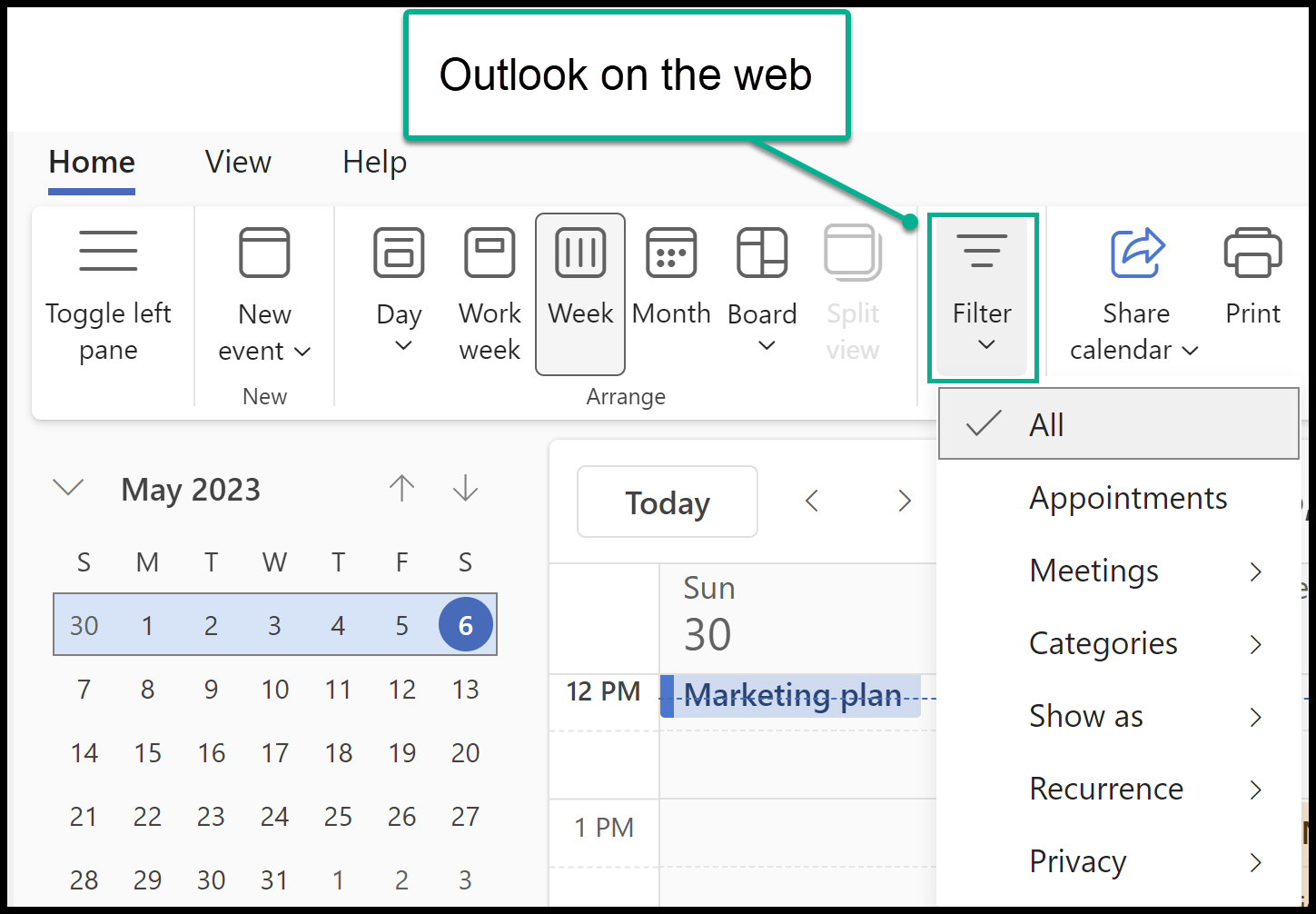Screen dimensions: 1316x914
Task: Expand the New event dropdown
Action: (304, 351)
